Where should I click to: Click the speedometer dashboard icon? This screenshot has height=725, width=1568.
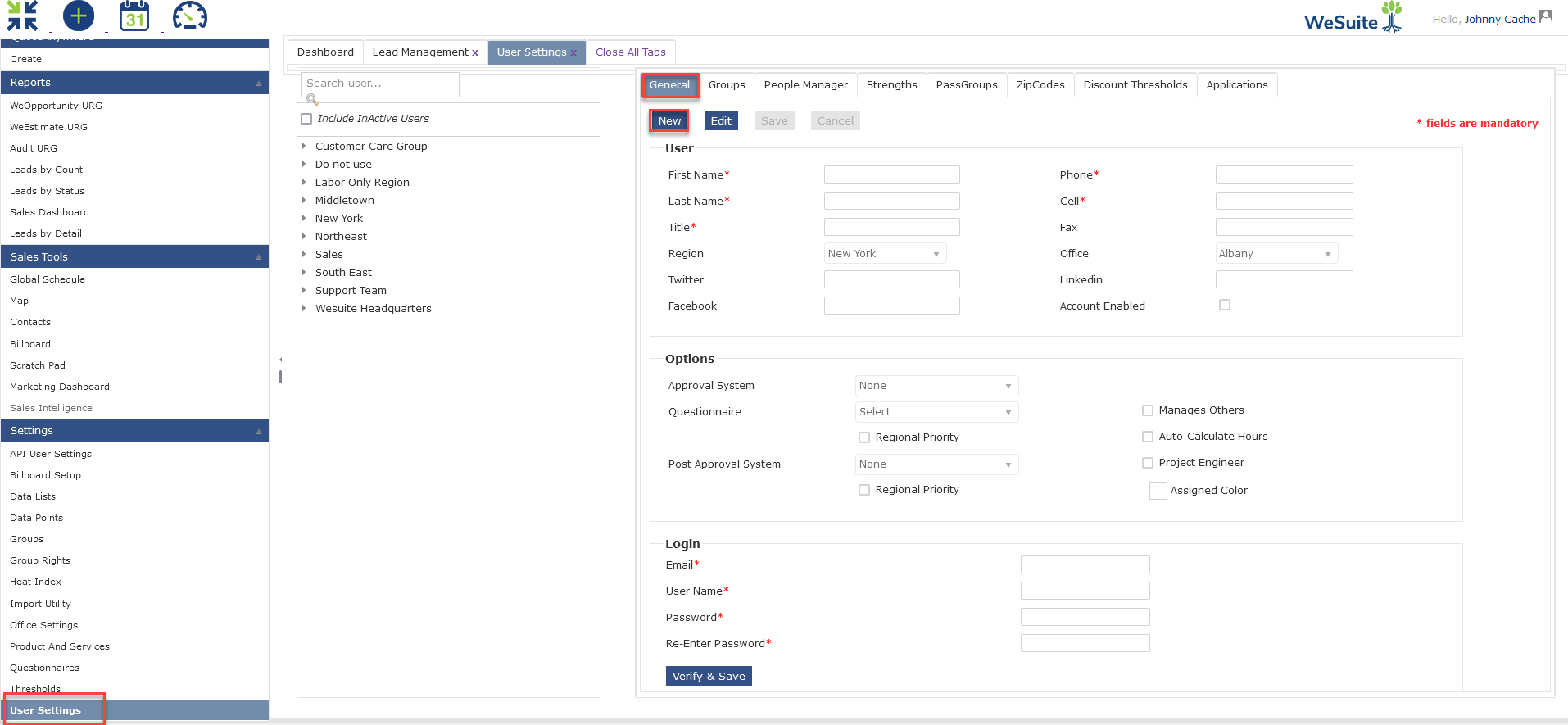coord(190,16)
